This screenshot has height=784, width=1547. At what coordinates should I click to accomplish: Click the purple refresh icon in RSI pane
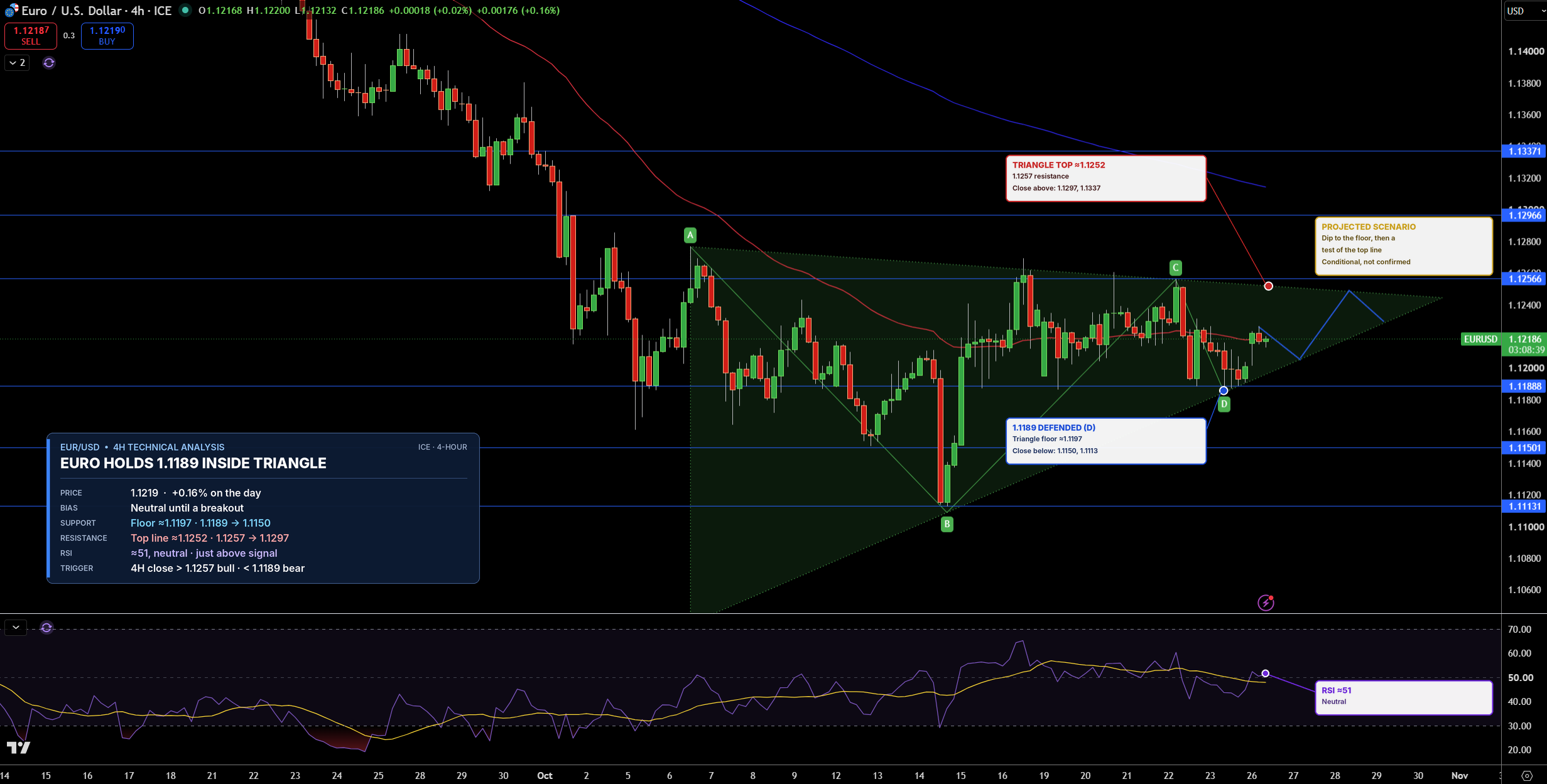[46, 628]
